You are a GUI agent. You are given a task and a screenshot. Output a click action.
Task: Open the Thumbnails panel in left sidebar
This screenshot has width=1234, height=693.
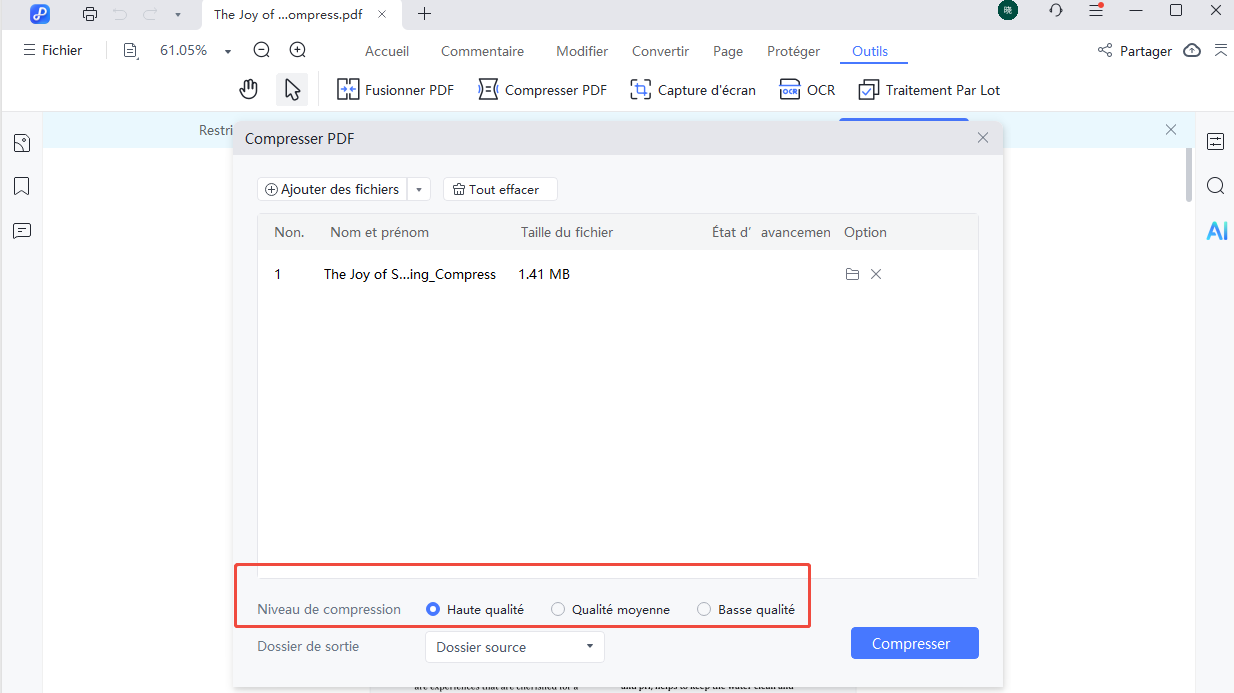point(21,142)
